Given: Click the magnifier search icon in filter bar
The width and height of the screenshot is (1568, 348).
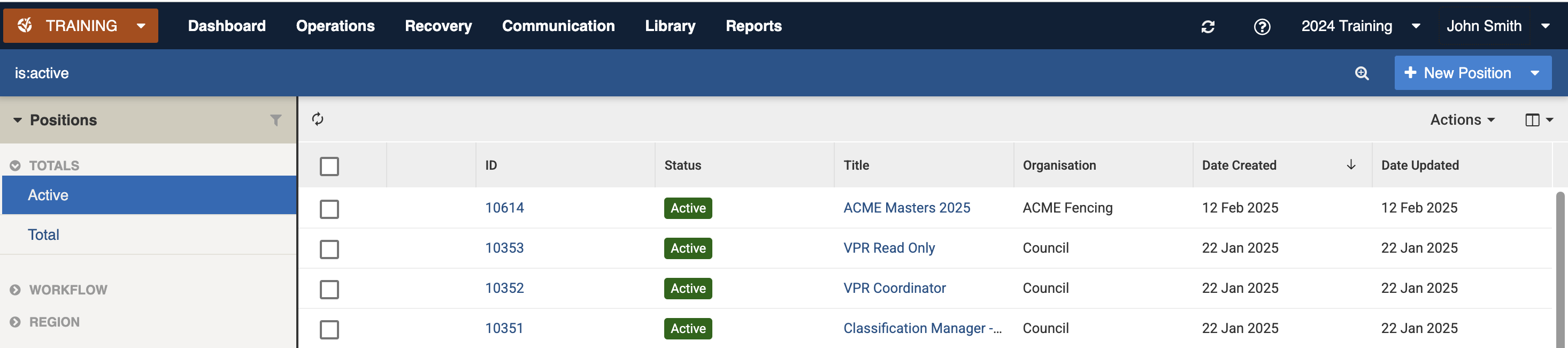Looking at the screenshot, I should (x=1362, y=73).
